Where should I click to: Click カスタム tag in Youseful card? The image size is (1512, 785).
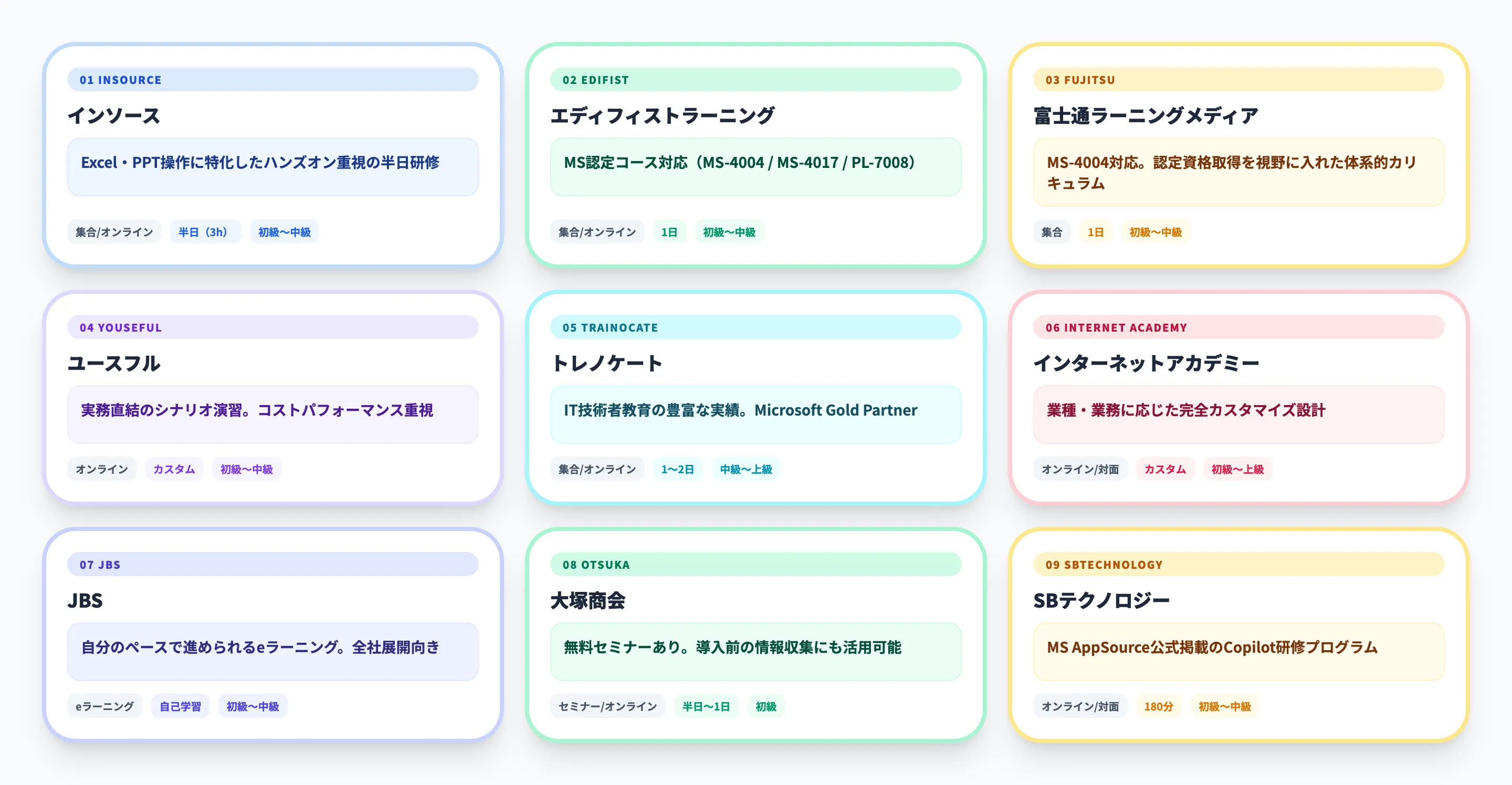pyautogui.click(x=174, y=469)
